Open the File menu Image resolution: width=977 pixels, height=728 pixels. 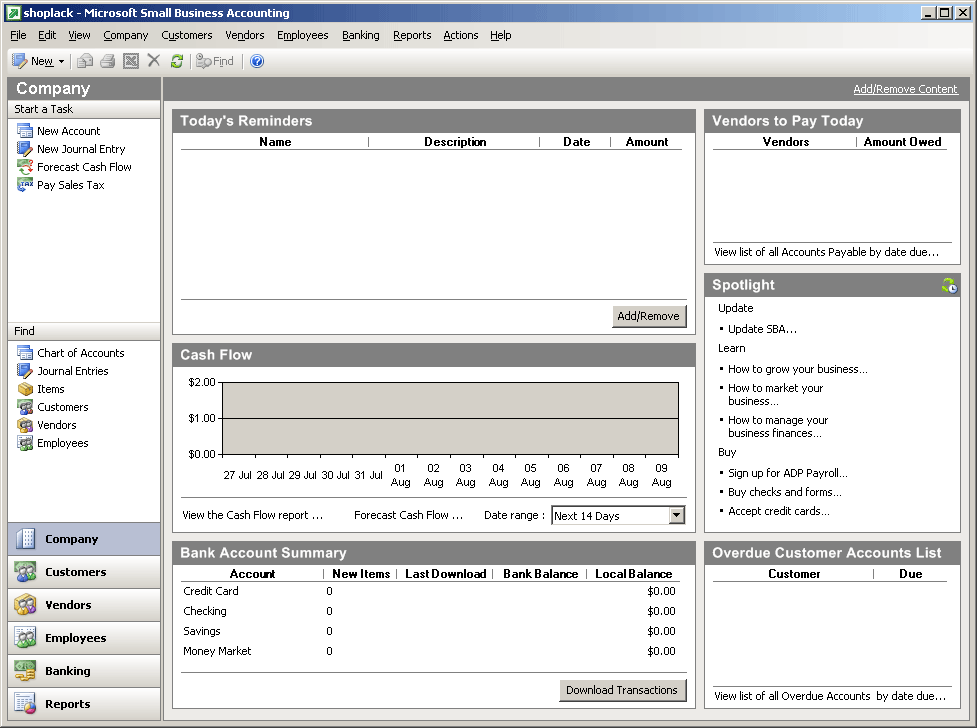(x=19, y=36)
